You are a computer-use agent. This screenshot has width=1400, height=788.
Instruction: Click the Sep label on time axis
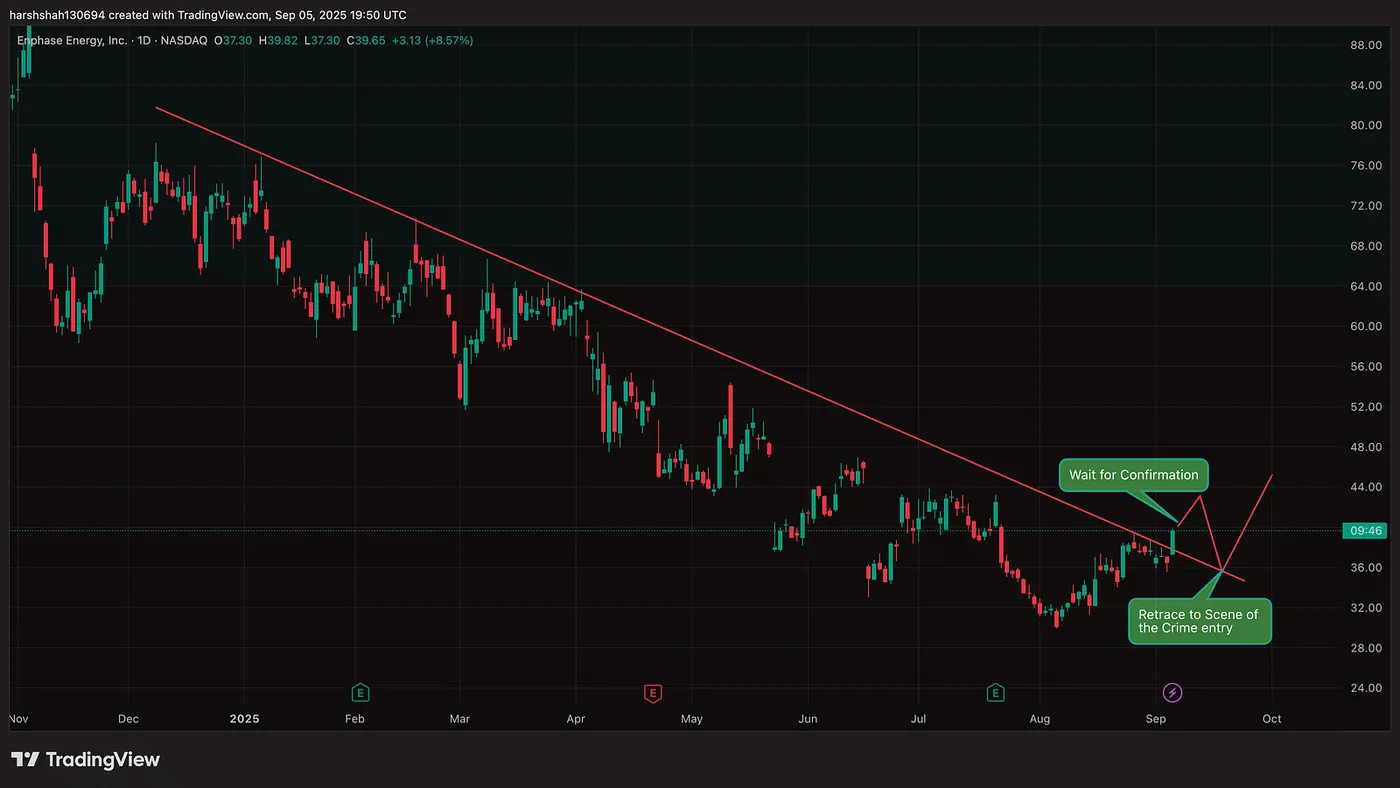(x=1156, y=719)
